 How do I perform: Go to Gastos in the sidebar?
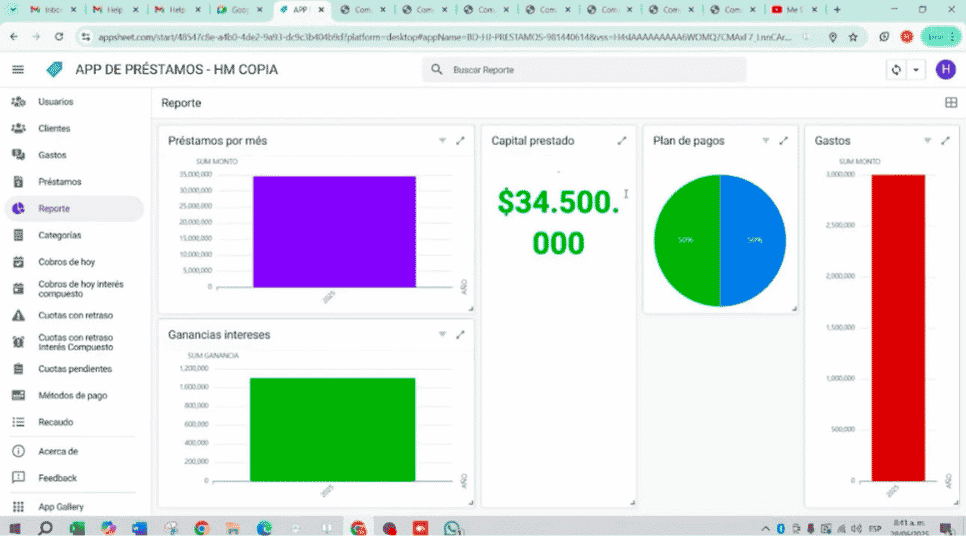click(x=74, y=155)
